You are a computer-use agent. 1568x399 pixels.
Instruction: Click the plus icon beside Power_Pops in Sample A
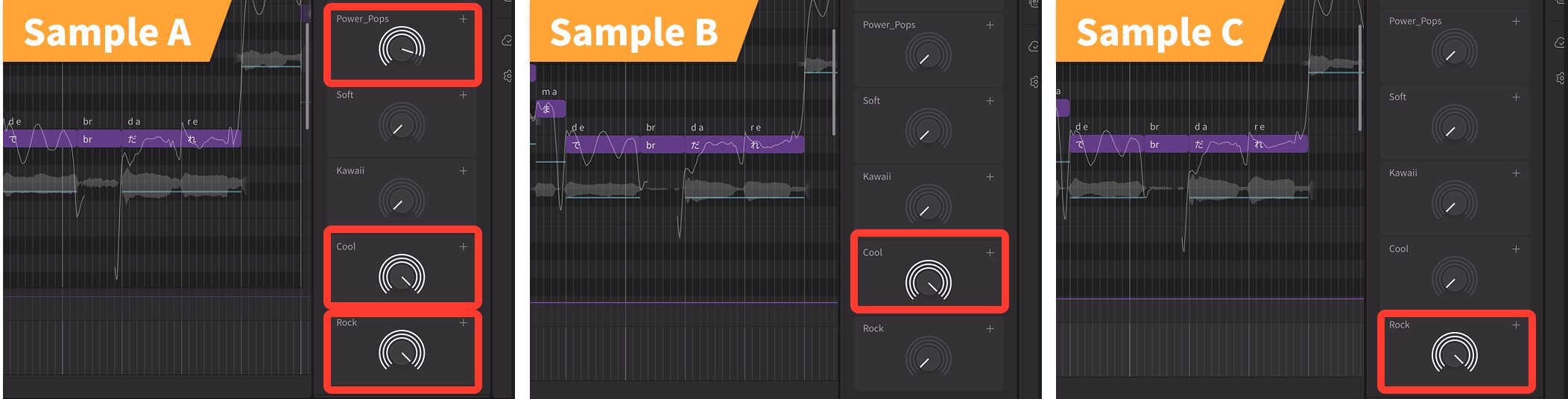tap(464, 19)
